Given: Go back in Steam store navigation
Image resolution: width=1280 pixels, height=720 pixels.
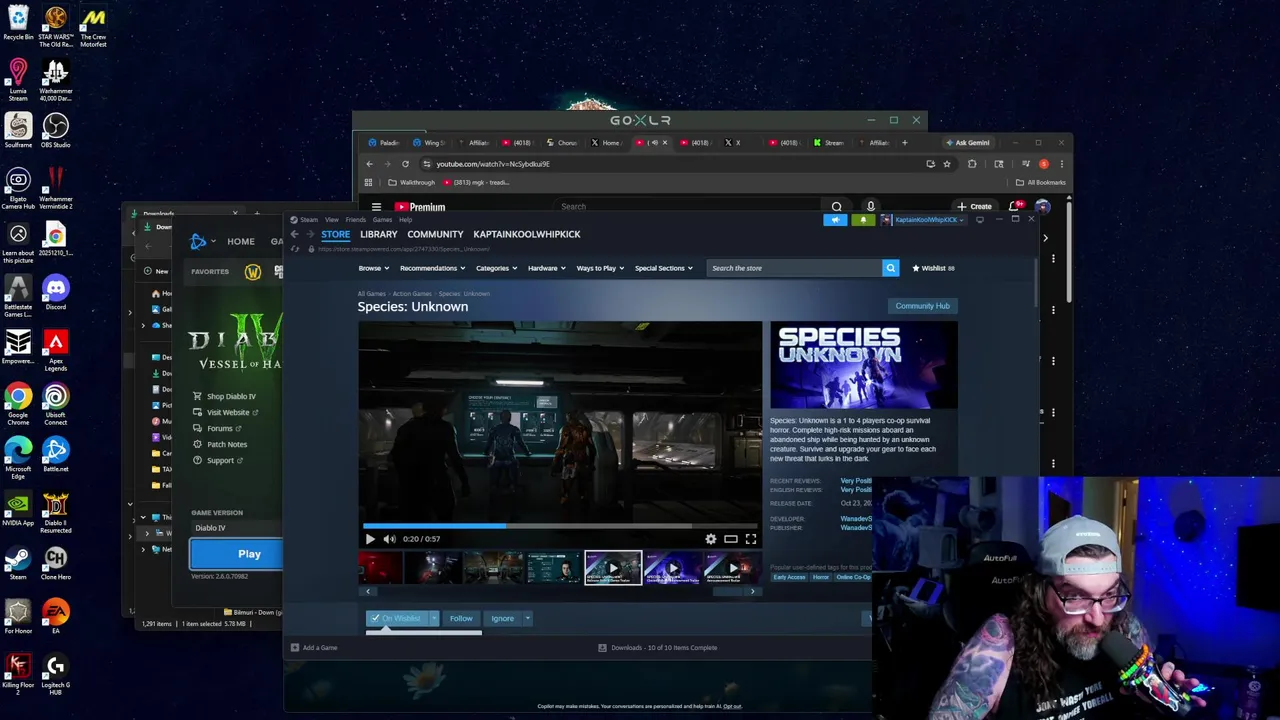Looking at the screenshot, I should (294, 234).
